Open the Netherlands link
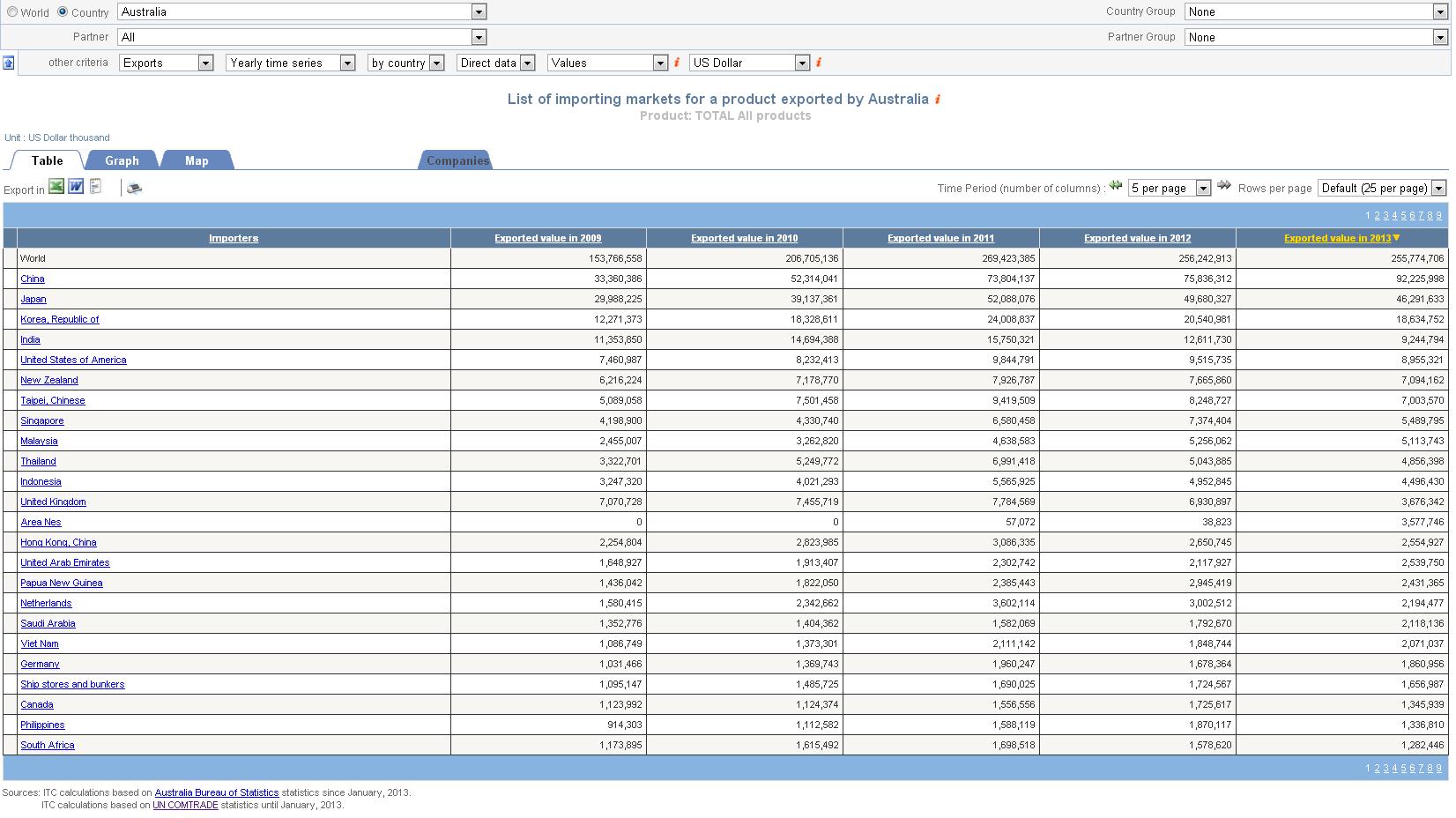This screenshot has width=1456, height=818. coord(46,603)
